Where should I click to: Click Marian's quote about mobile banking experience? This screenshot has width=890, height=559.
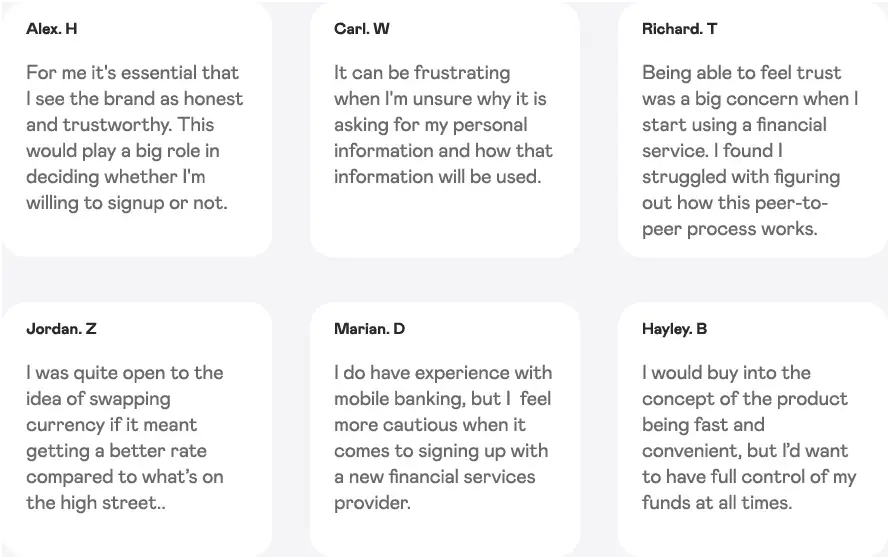[x=442, y=438]
